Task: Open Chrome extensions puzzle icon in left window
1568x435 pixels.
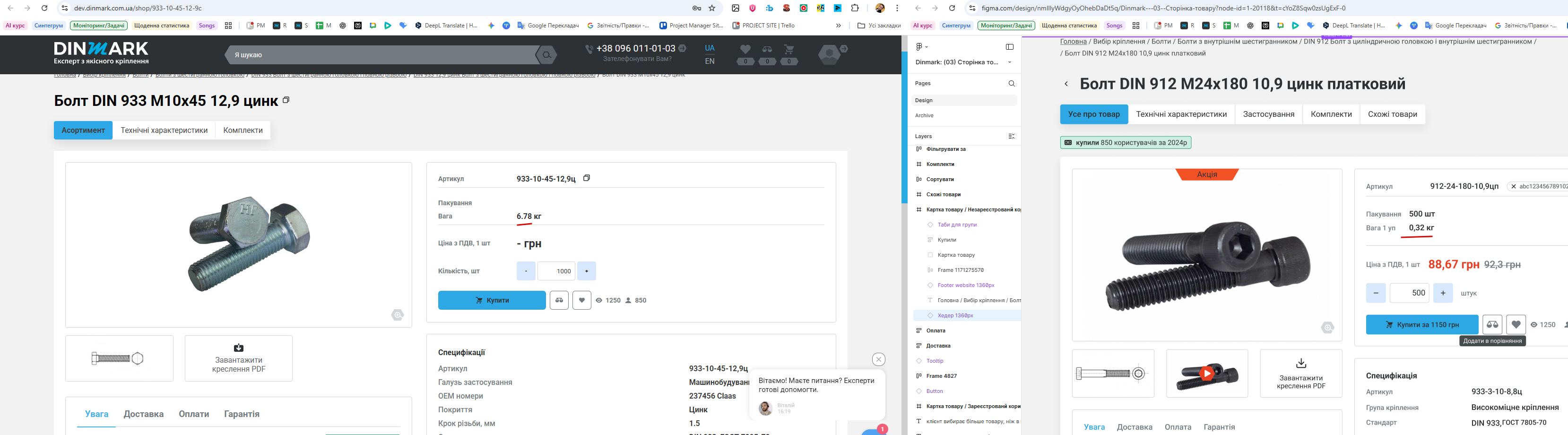Action: coord(855,8)
